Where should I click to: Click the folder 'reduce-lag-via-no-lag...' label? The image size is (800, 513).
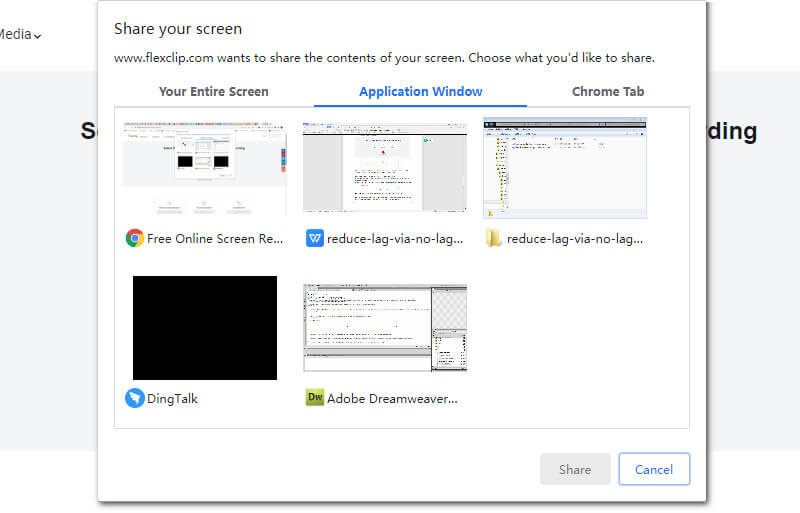pos(574,239)
